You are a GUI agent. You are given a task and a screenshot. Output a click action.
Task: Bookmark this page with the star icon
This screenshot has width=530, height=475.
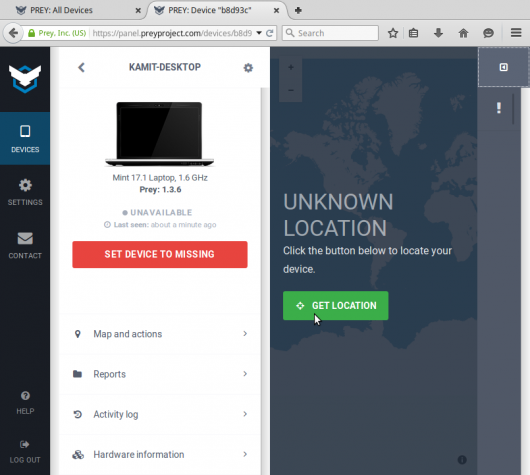[x=393, y=33]
